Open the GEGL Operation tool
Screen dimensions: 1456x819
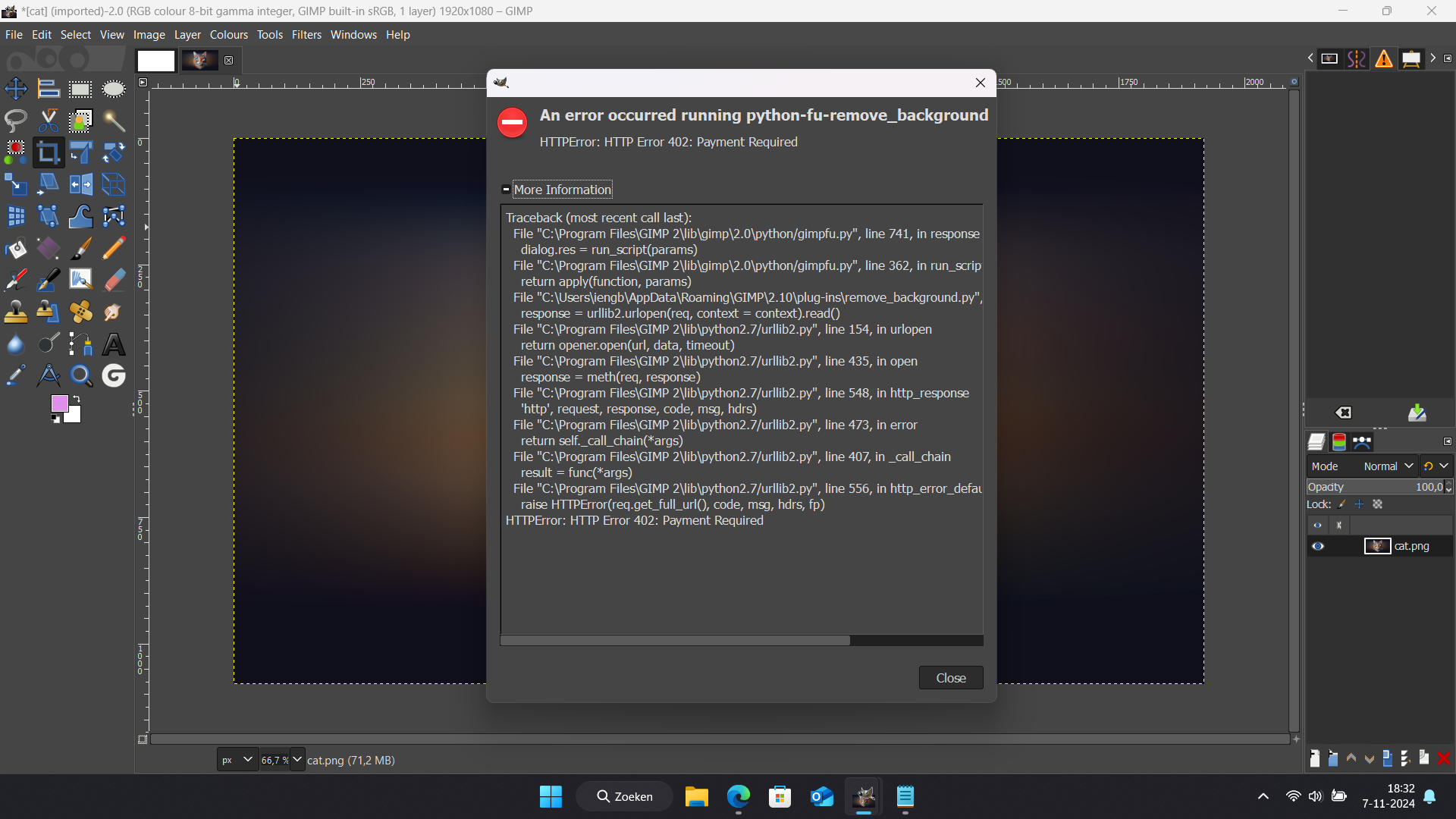point(114,375)
